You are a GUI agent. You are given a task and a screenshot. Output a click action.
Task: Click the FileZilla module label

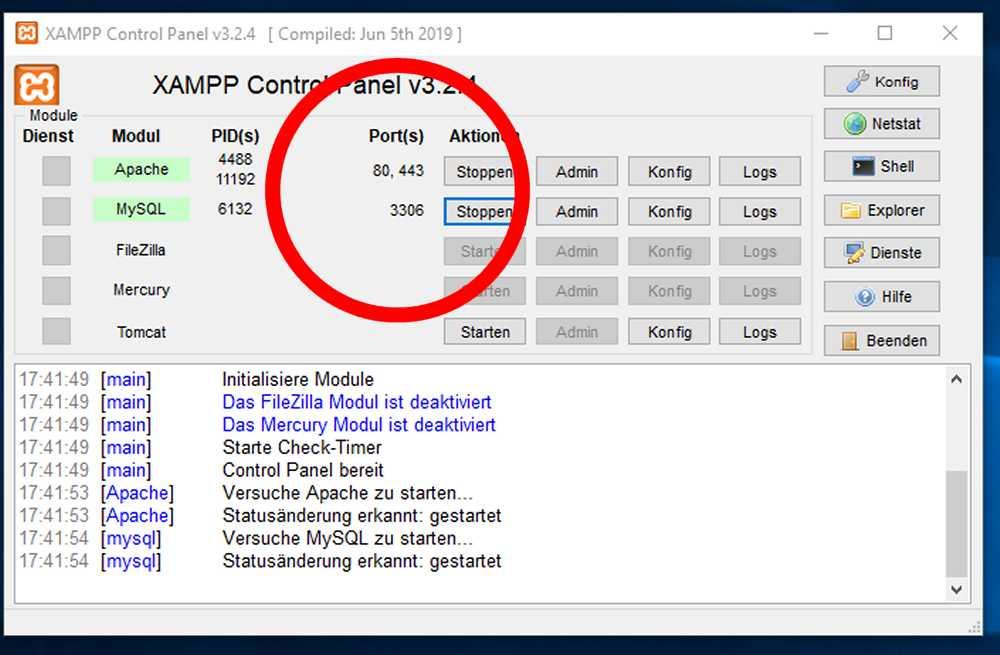[x=141, y=250]
